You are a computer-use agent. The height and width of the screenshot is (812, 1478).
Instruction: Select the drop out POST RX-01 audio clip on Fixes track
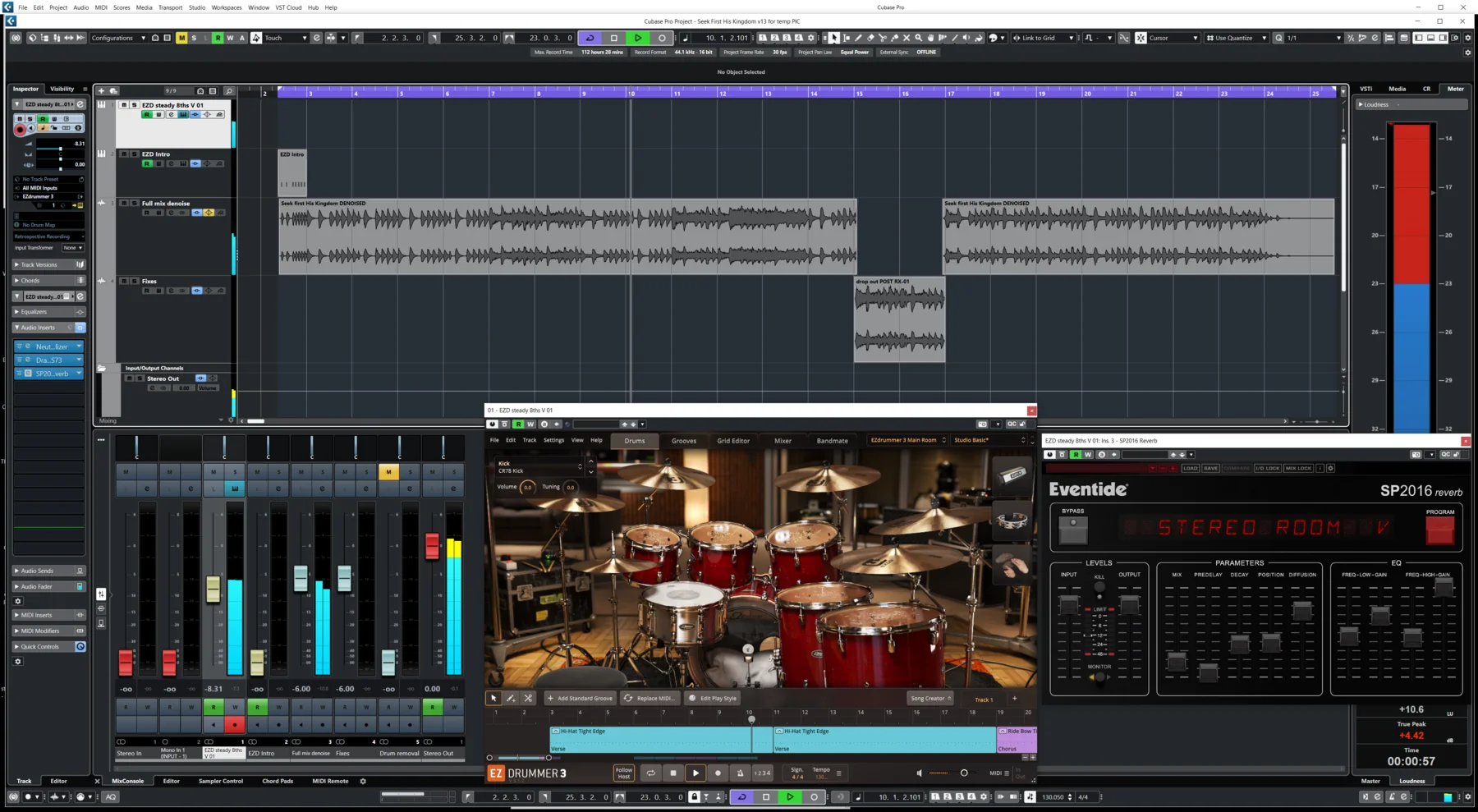899,319
